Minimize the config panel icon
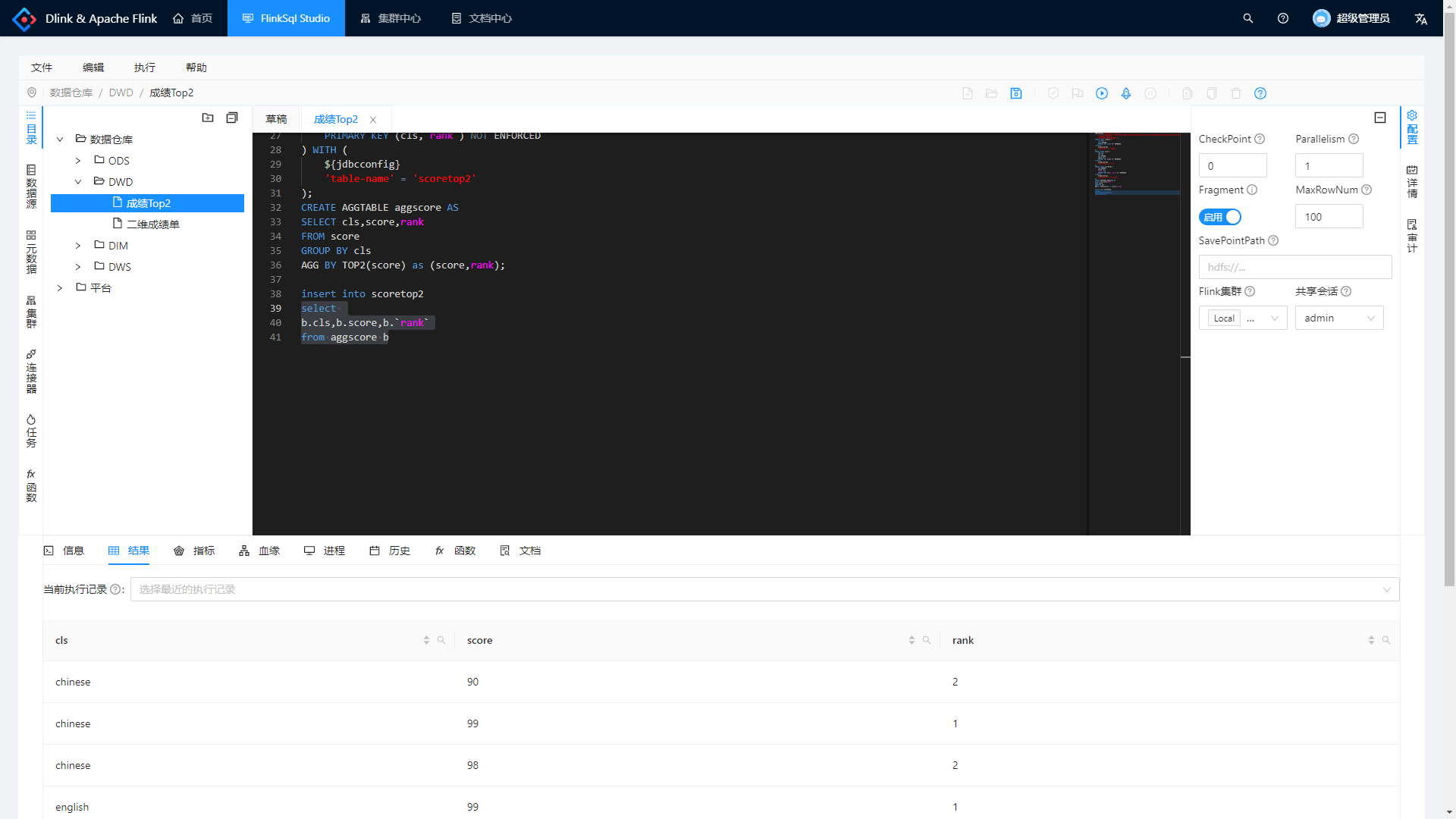1456x819 pixels. coord(1380,118)
